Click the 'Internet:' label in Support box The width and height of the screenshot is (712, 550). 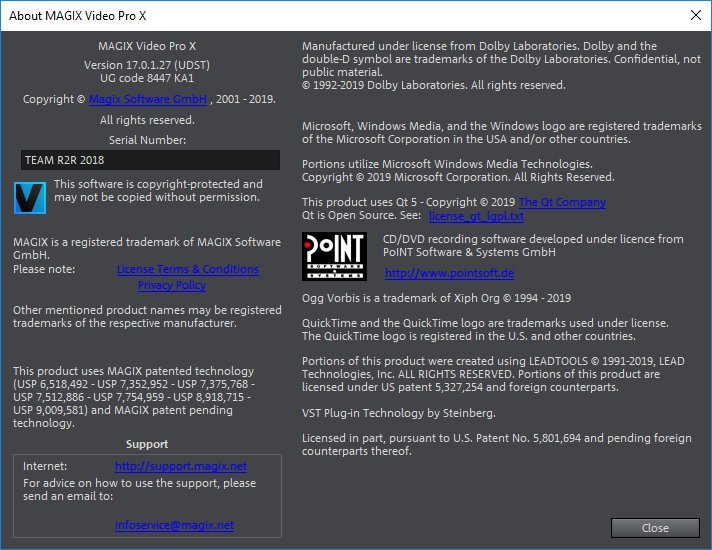pos(45,466)
